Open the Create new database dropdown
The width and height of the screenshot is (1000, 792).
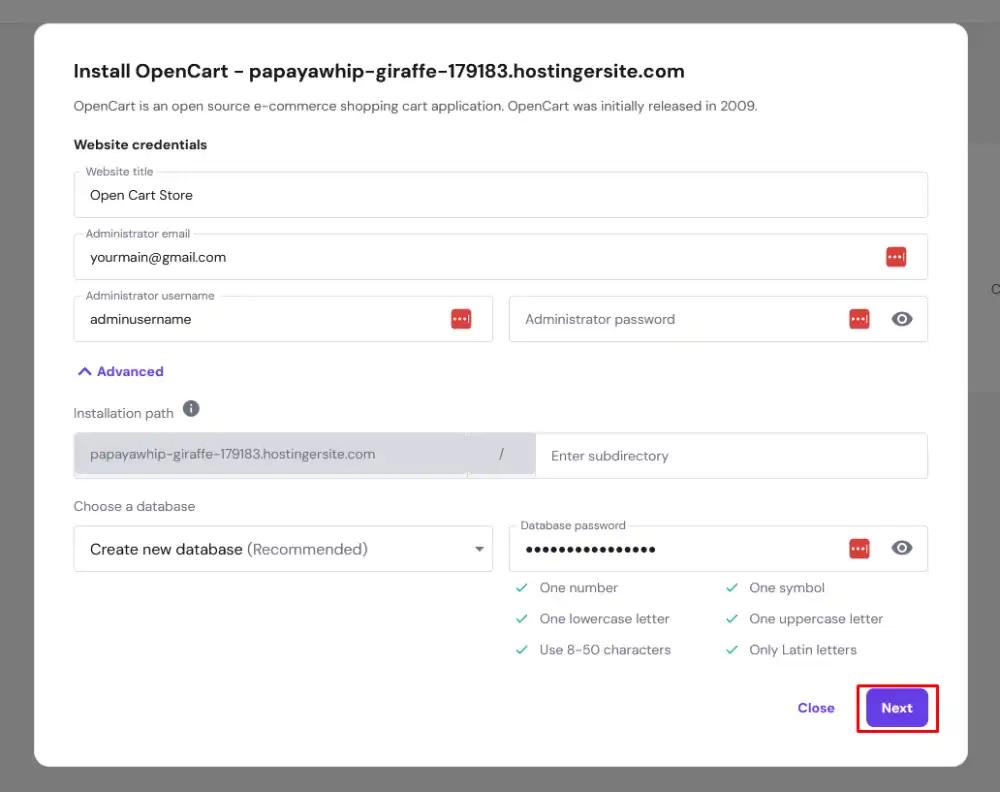283,549
